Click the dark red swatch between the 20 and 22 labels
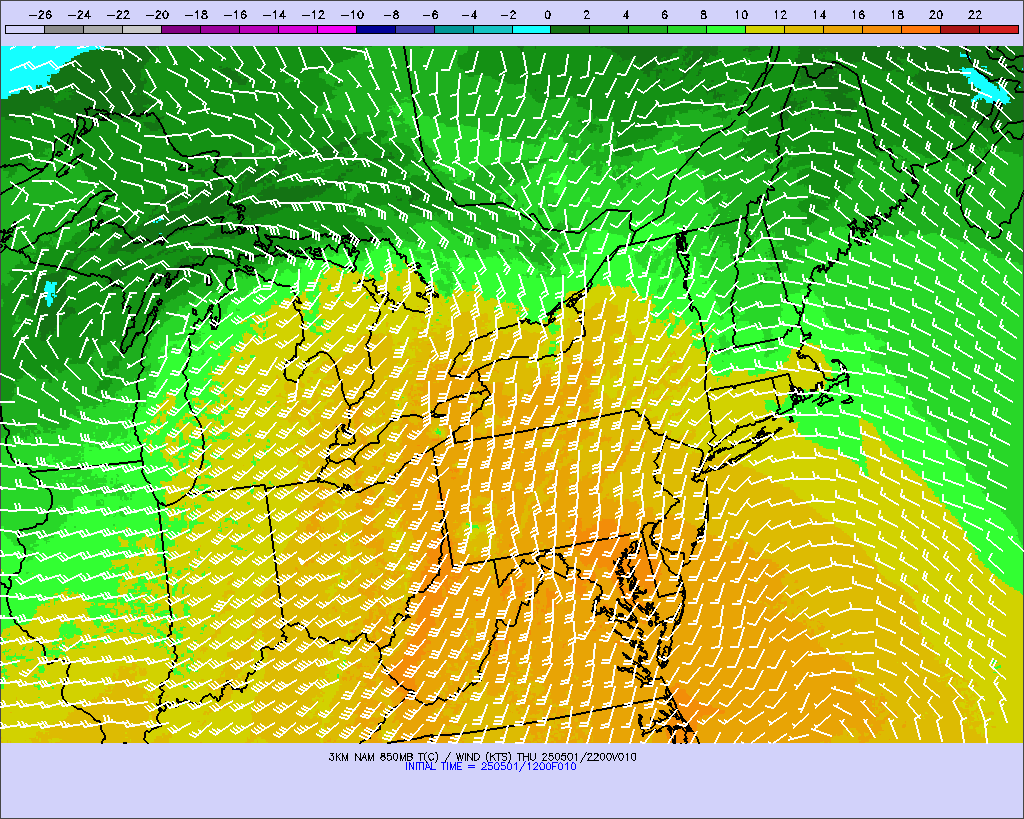The image size is (1024, 819). pyautogui.click(x=960, y=29)
